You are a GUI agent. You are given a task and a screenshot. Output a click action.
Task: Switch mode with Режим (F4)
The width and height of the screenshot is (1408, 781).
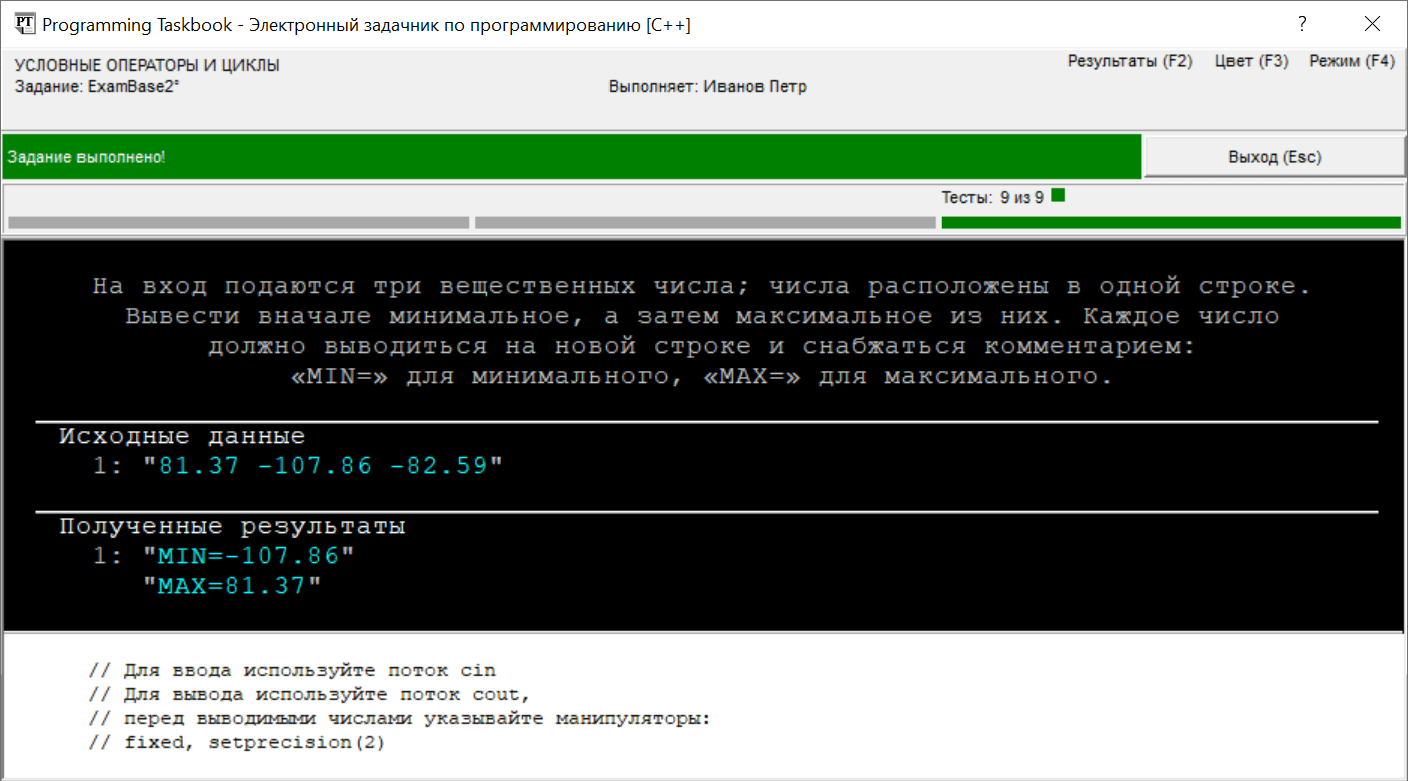tap(1352, 61)
